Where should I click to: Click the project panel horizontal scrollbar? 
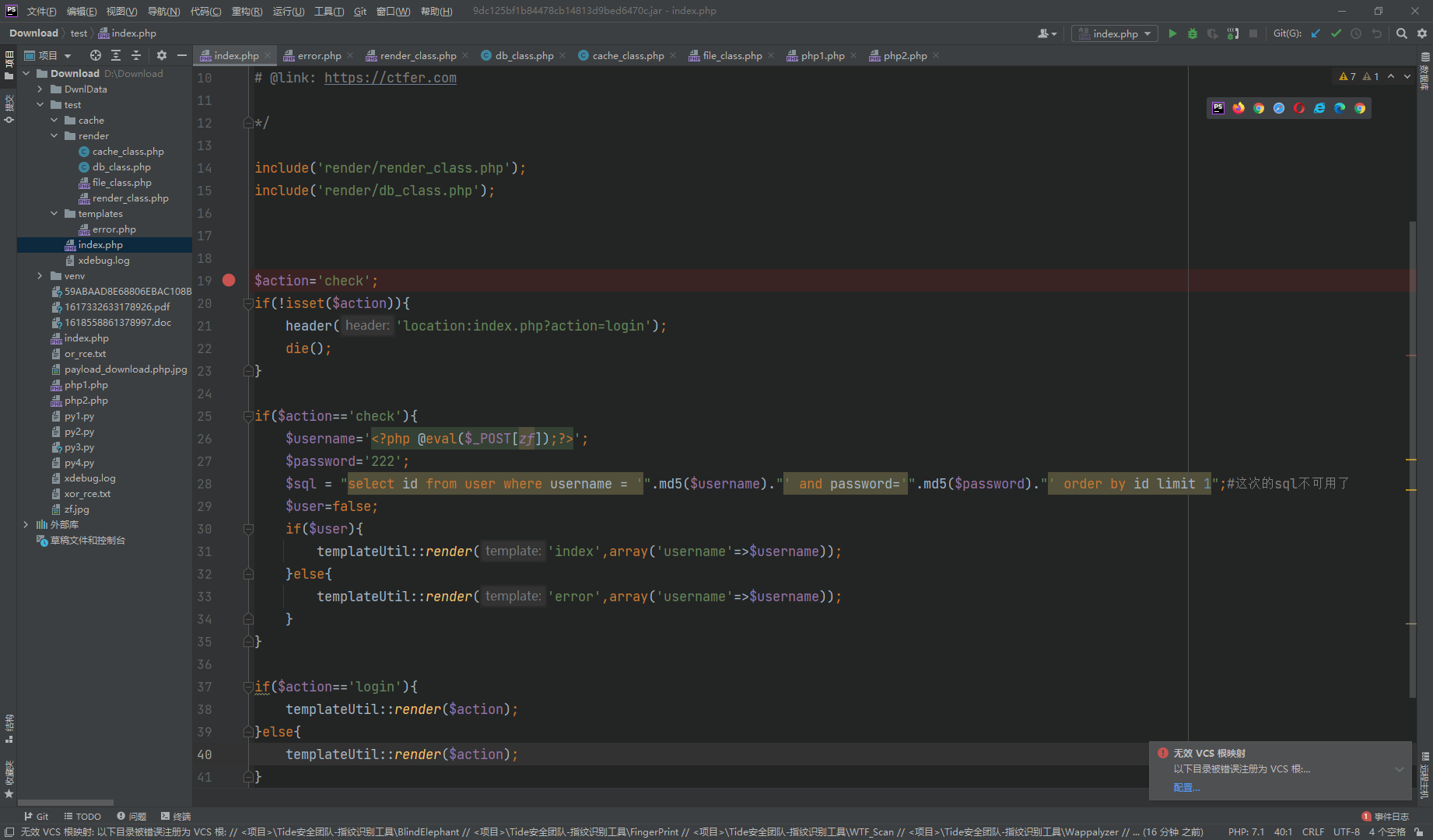65,802
